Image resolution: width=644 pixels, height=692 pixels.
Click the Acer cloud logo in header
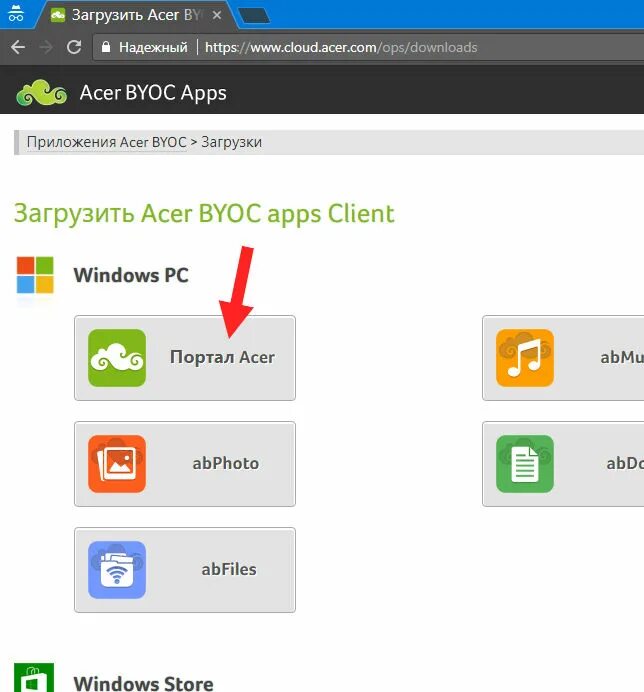click(x=41, y=93)
